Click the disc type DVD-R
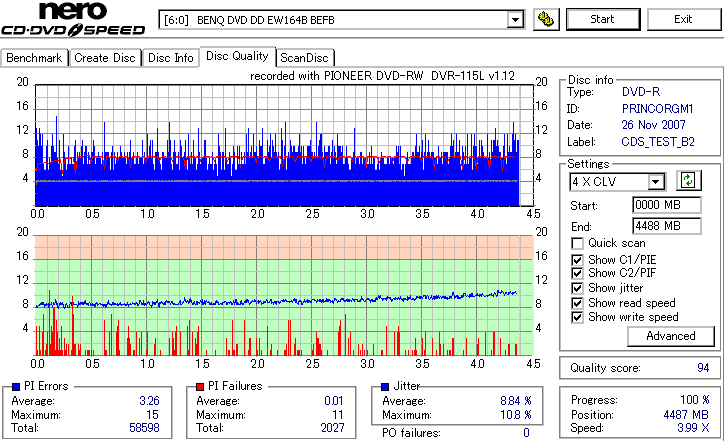This screenshot has width=724, height=441. pyautogui.click(x=641, y=92)
